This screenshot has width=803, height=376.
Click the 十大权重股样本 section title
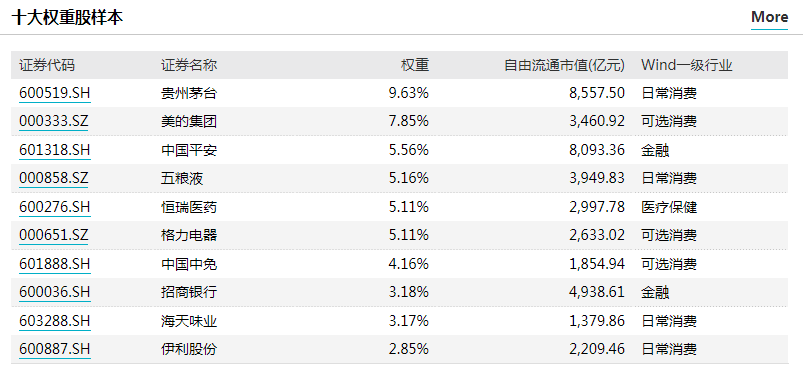click(67, 17)
